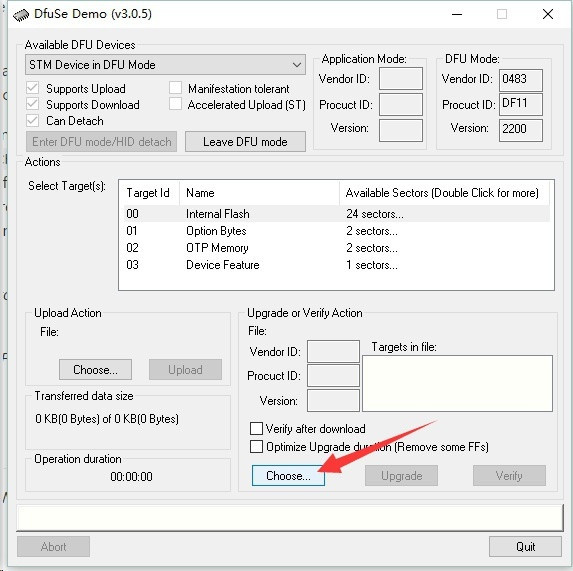The width and height of the screenshot is (573, 571).
Task: Select the OTP Memory target row
Action: [337, 248]
